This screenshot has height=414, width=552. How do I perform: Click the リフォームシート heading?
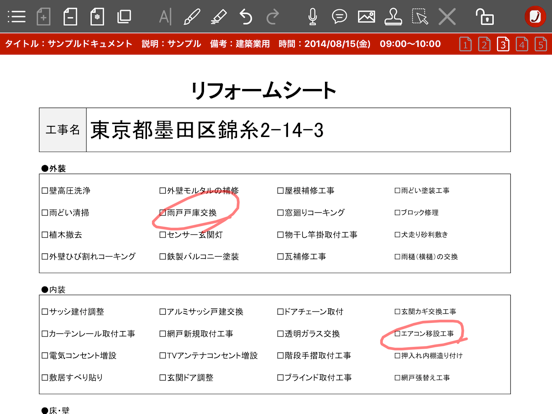point(263,90)
